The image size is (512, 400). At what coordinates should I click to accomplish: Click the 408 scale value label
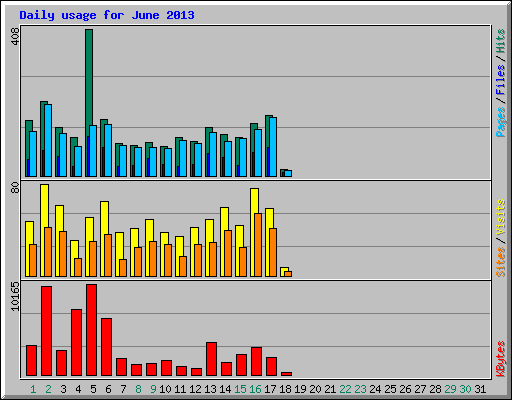(15, 36)
